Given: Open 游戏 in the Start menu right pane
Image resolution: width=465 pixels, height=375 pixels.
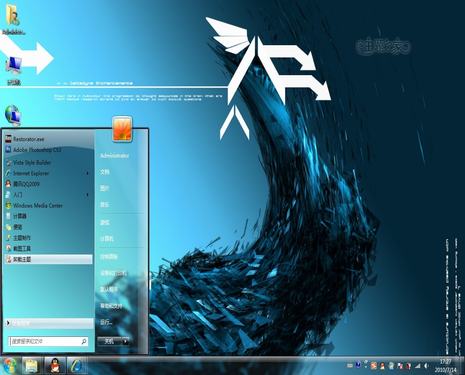Looking at the screenshot, I should (x=105, y=222).
